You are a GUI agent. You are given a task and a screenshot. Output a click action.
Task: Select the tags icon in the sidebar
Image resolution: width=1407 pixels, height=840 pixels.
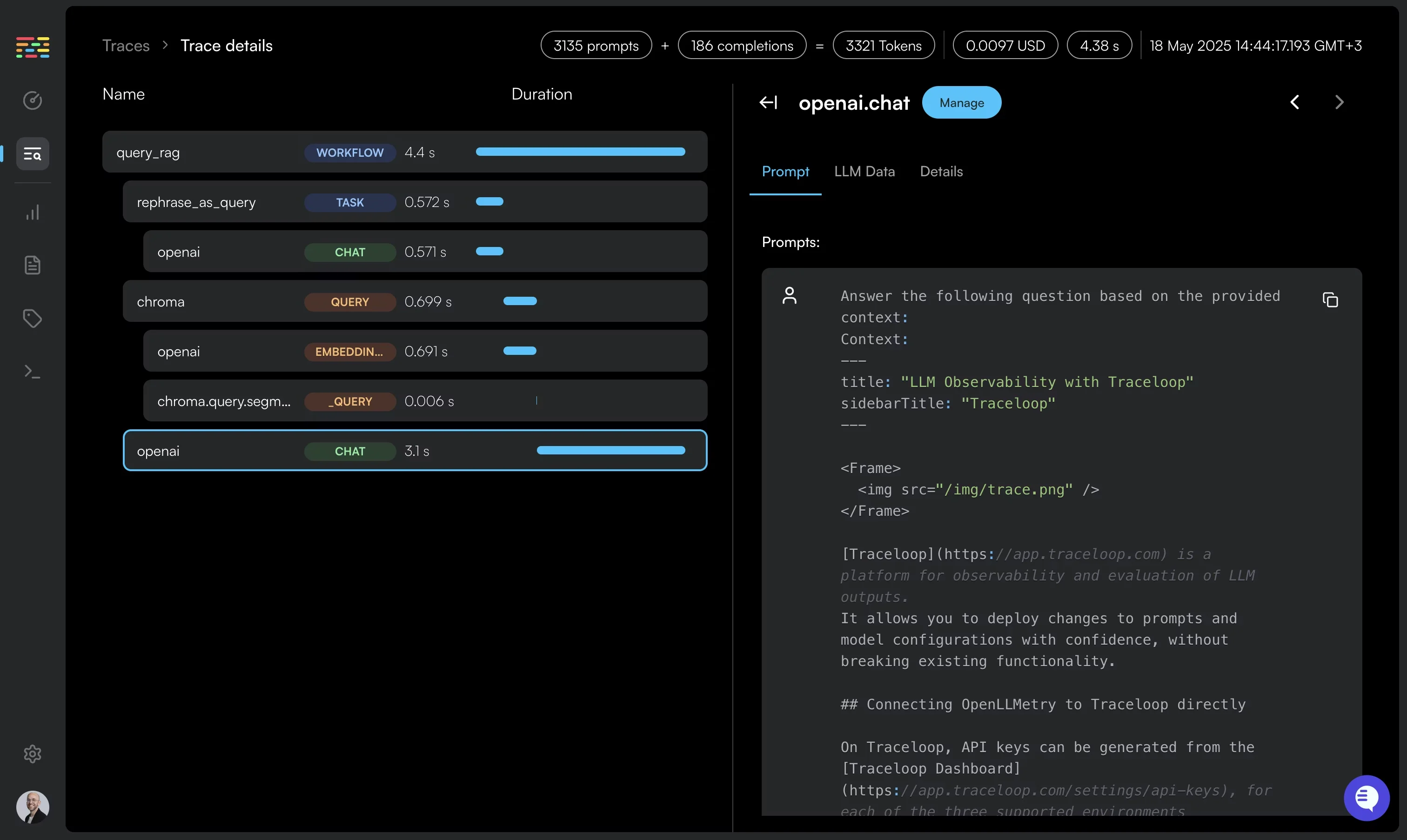point(32,318)
